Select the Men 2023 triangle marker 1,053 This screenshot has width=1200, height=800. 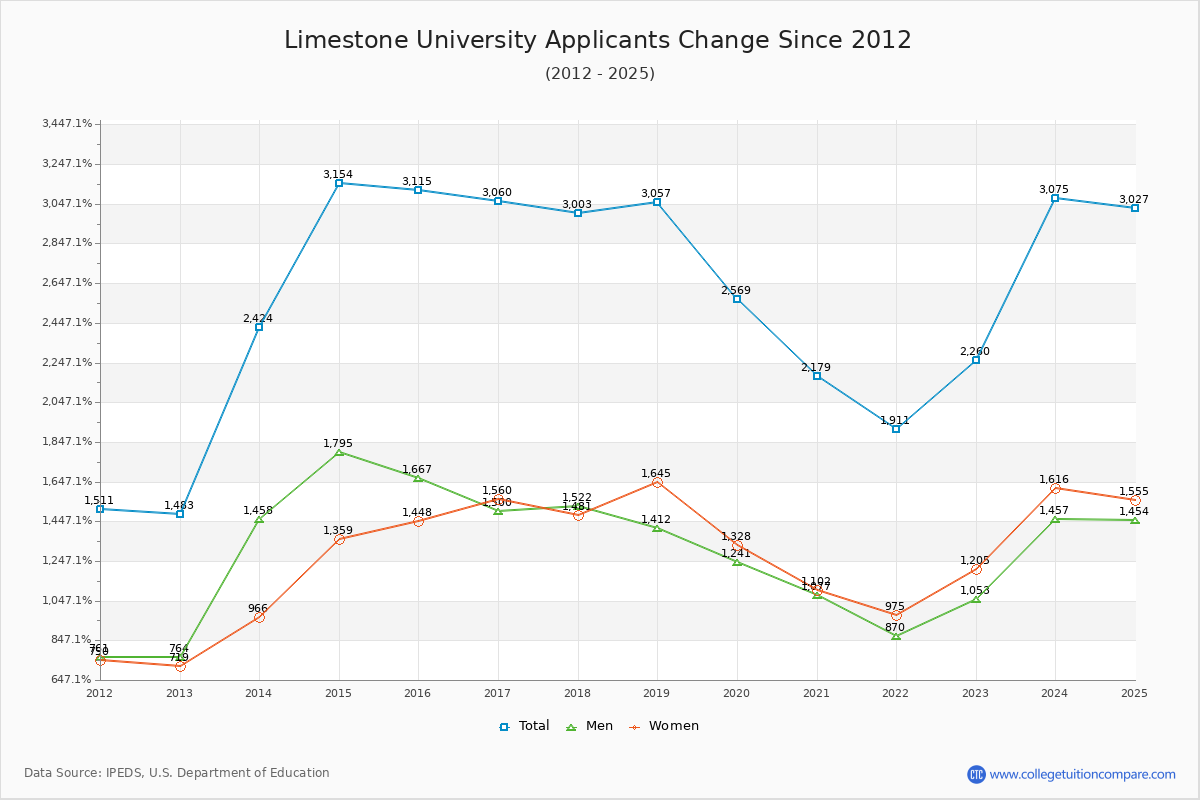click(976, 599)
